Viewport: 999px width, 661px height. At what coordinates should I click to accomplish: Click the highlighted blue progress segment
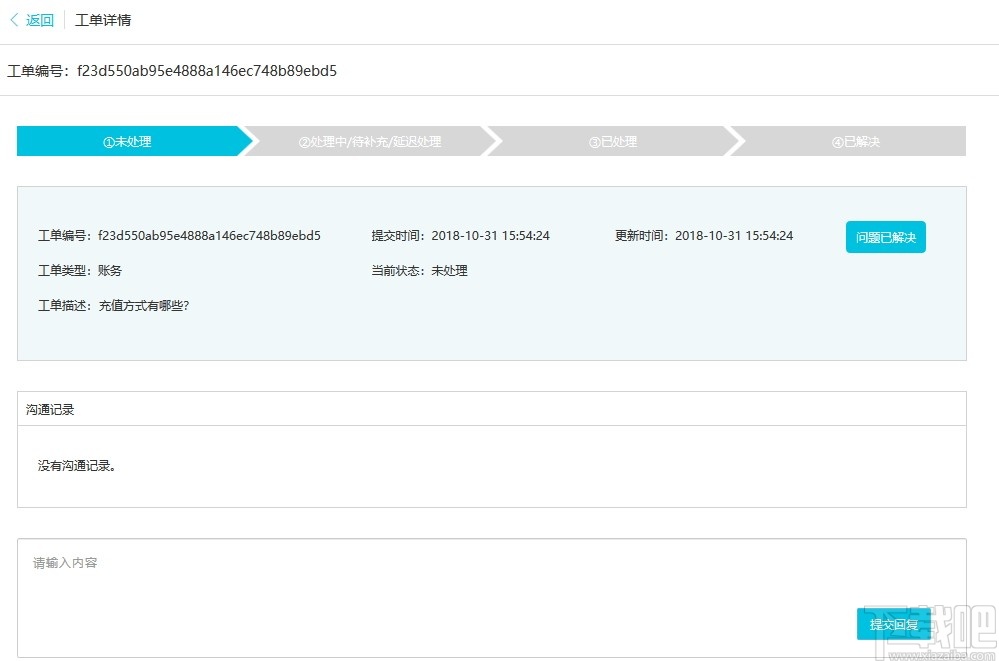(x=130, y=141)
